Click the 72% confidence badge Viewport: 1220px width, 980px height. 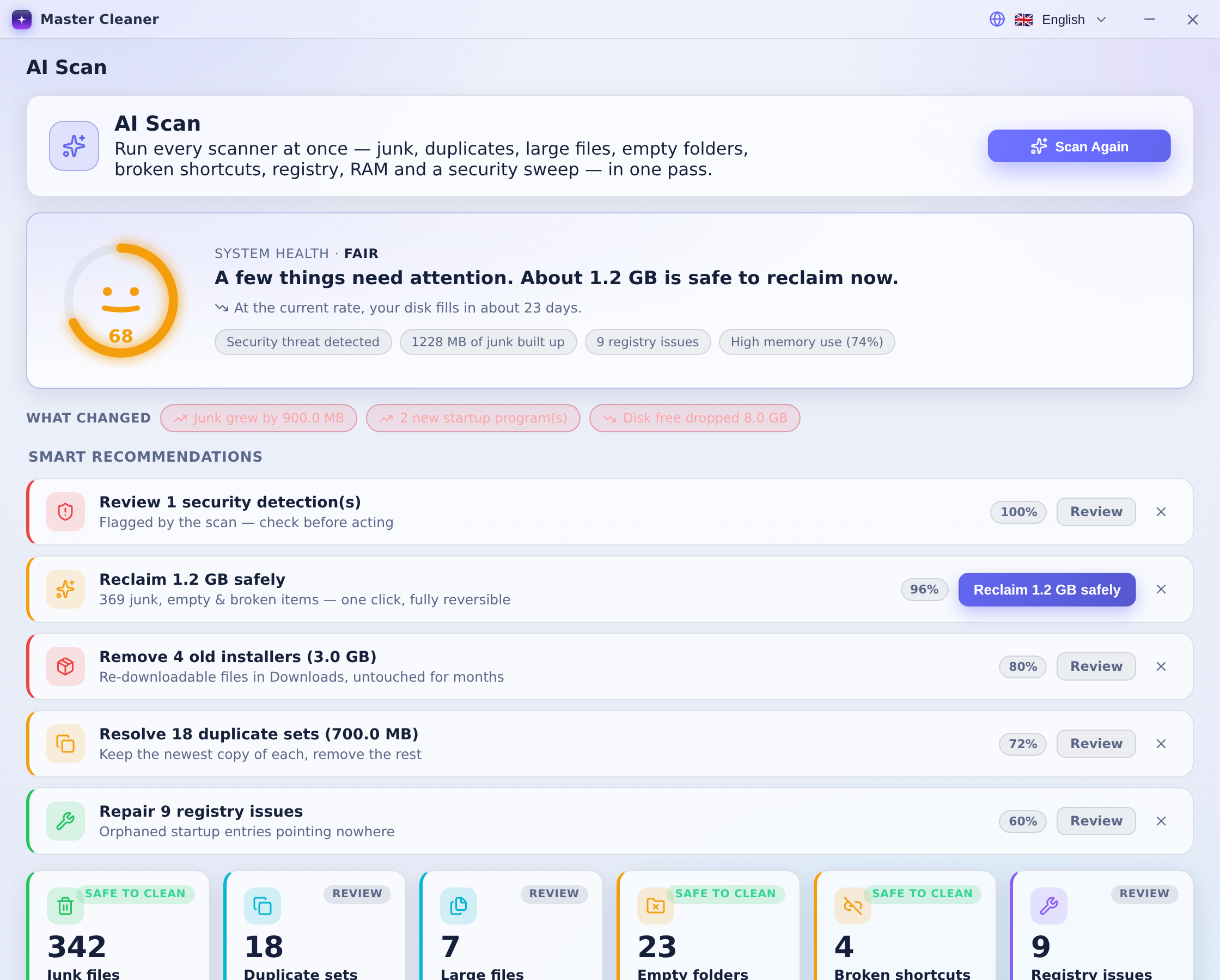tap(1023, 744)
